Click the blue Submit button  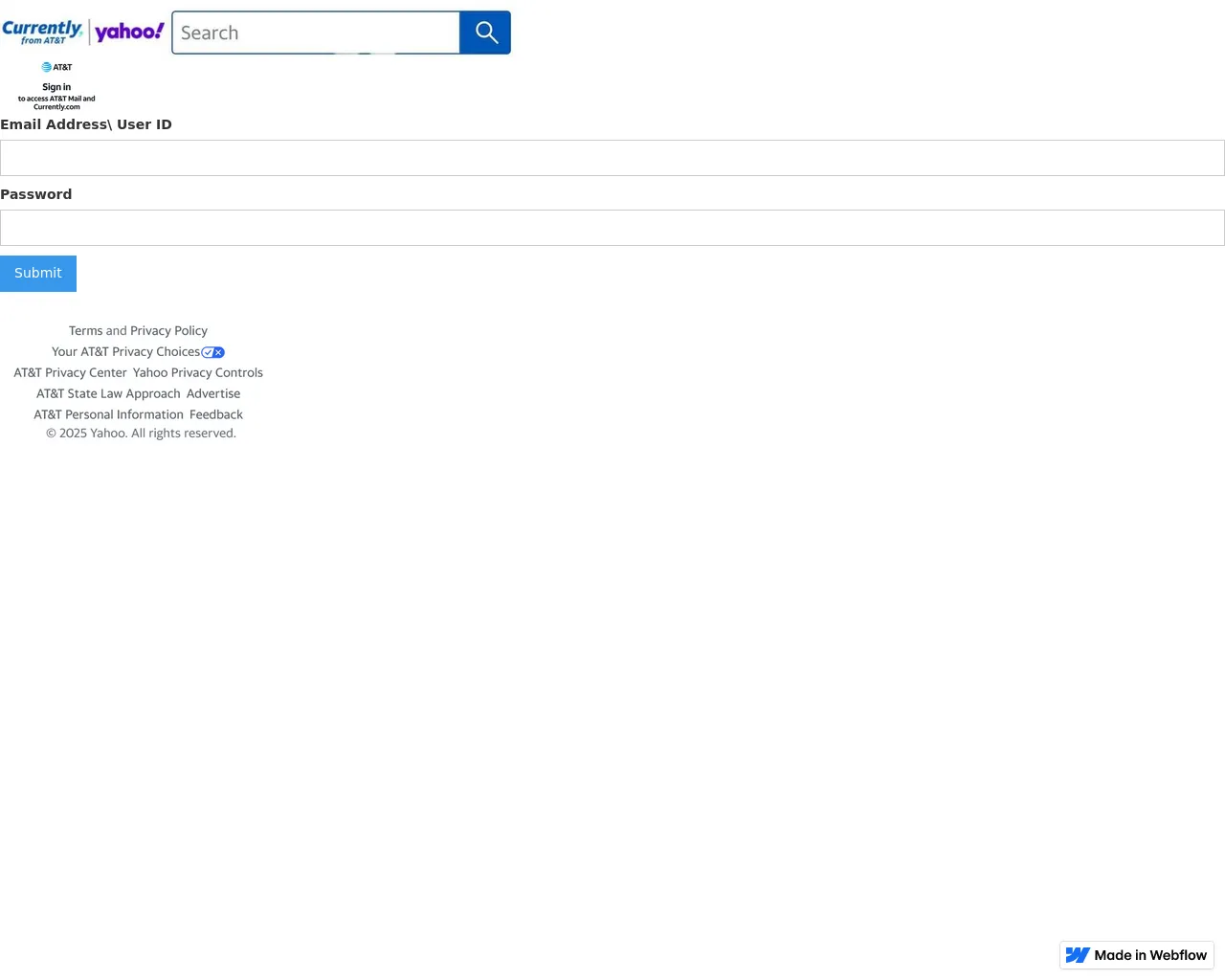pyautogui.click(x=38, y=274)
